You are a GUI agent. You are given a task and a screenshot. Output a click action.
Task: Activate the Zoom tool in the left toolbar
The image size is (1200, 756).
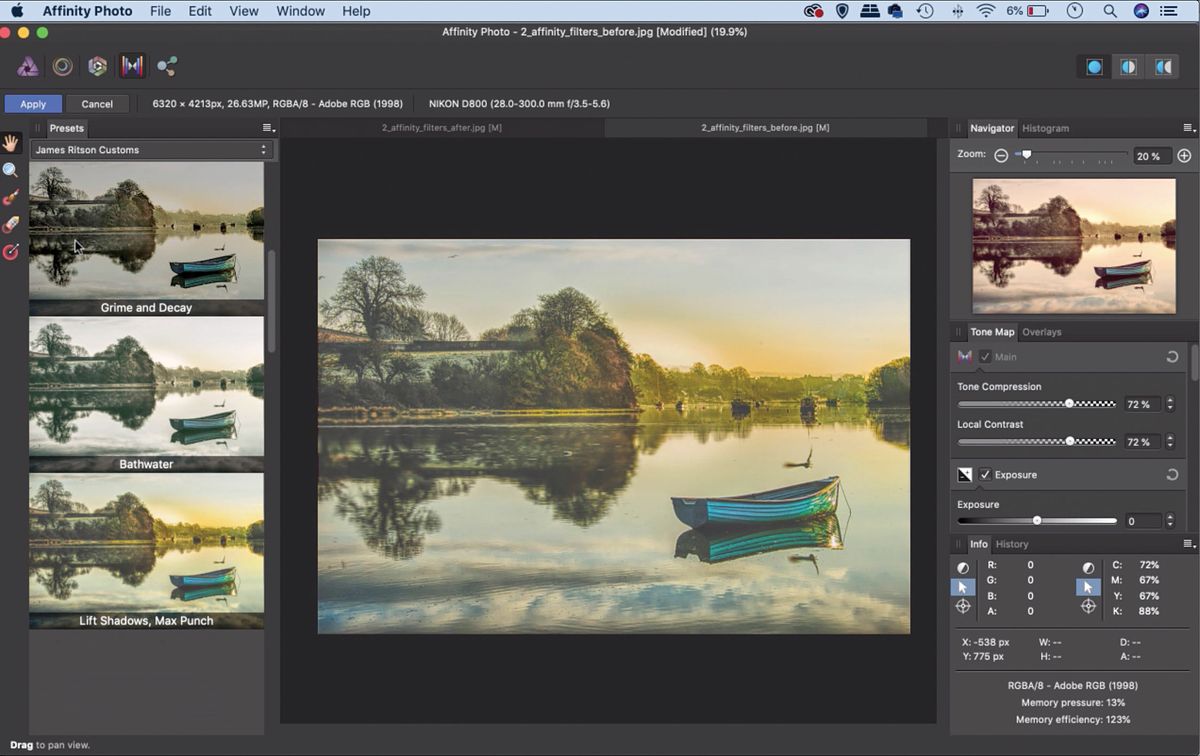click(12, 170)
